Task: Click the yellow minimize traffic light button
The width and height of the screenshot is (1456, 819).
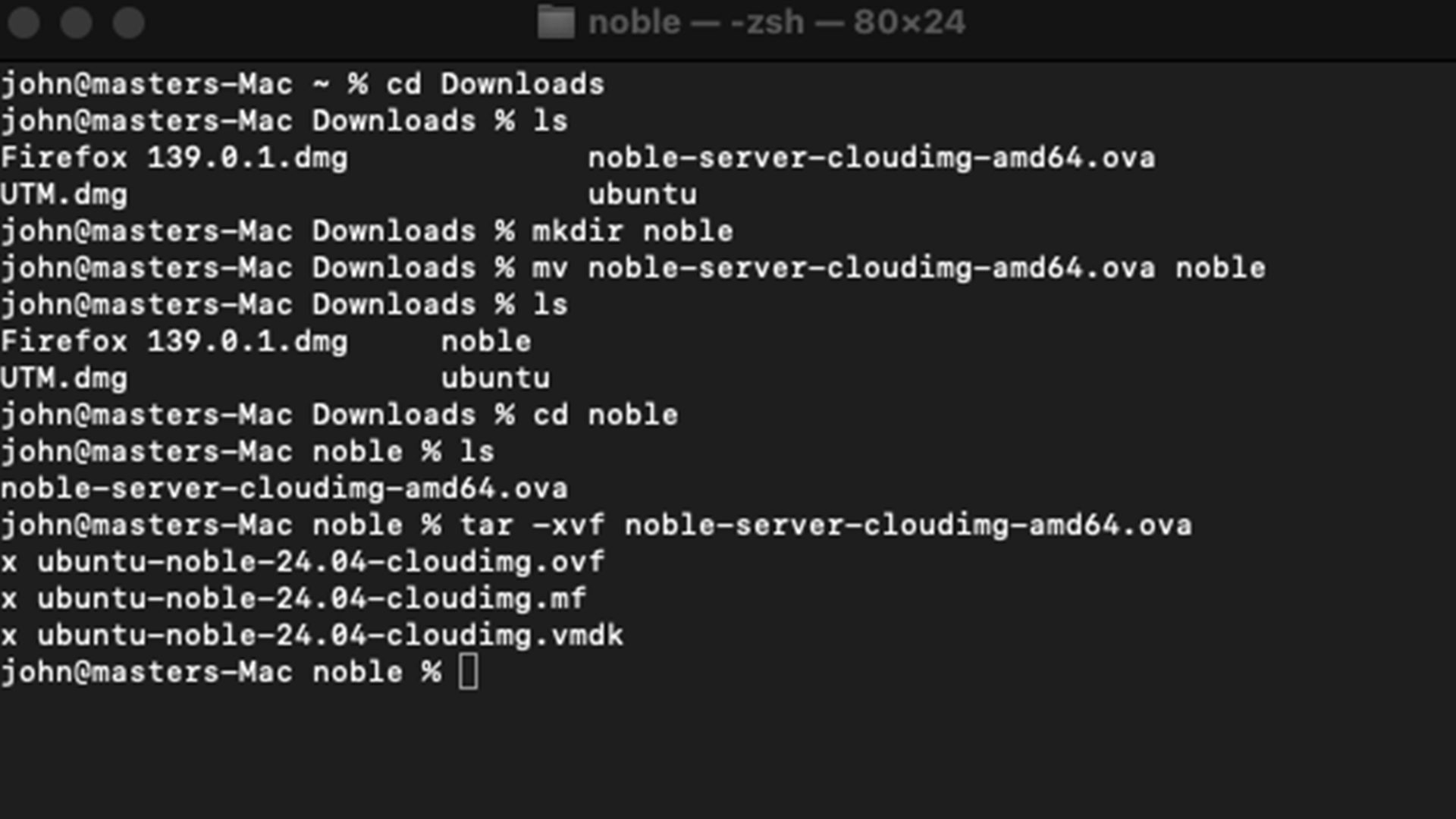Action: click(77, 23)
